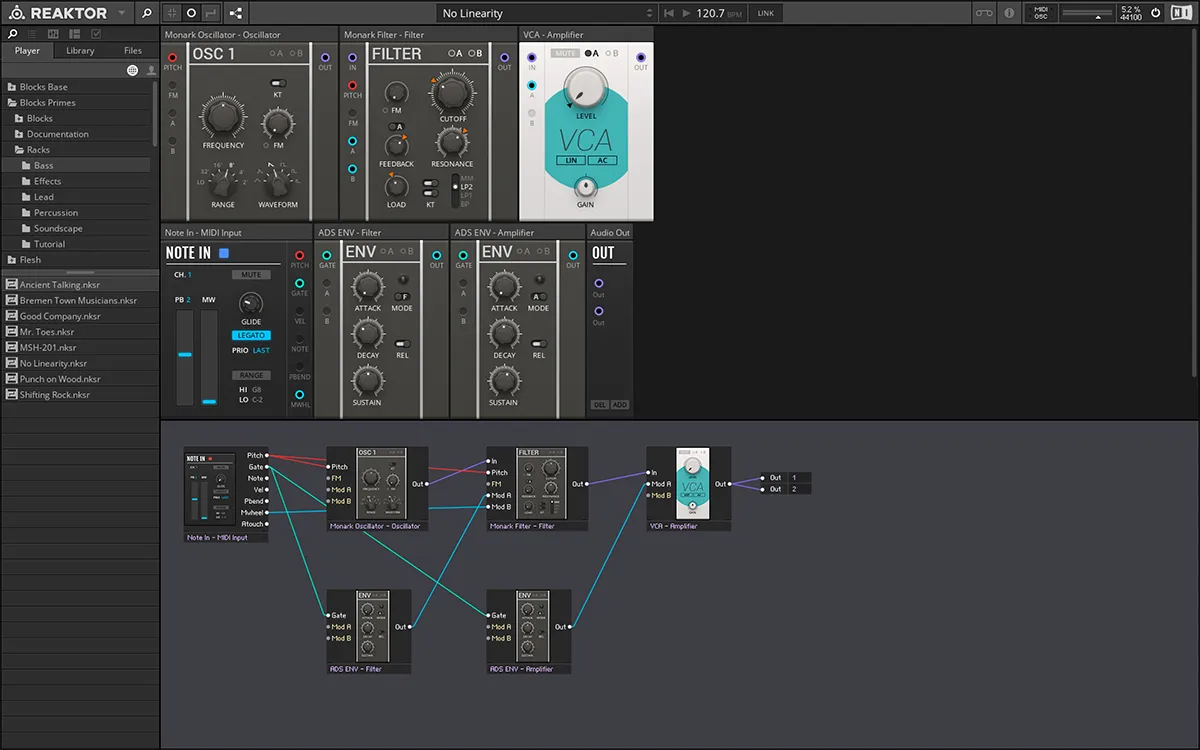Click the OSC 1 Pitch input port
This screenshot has width=1200, height=750.
click(173, 57)
